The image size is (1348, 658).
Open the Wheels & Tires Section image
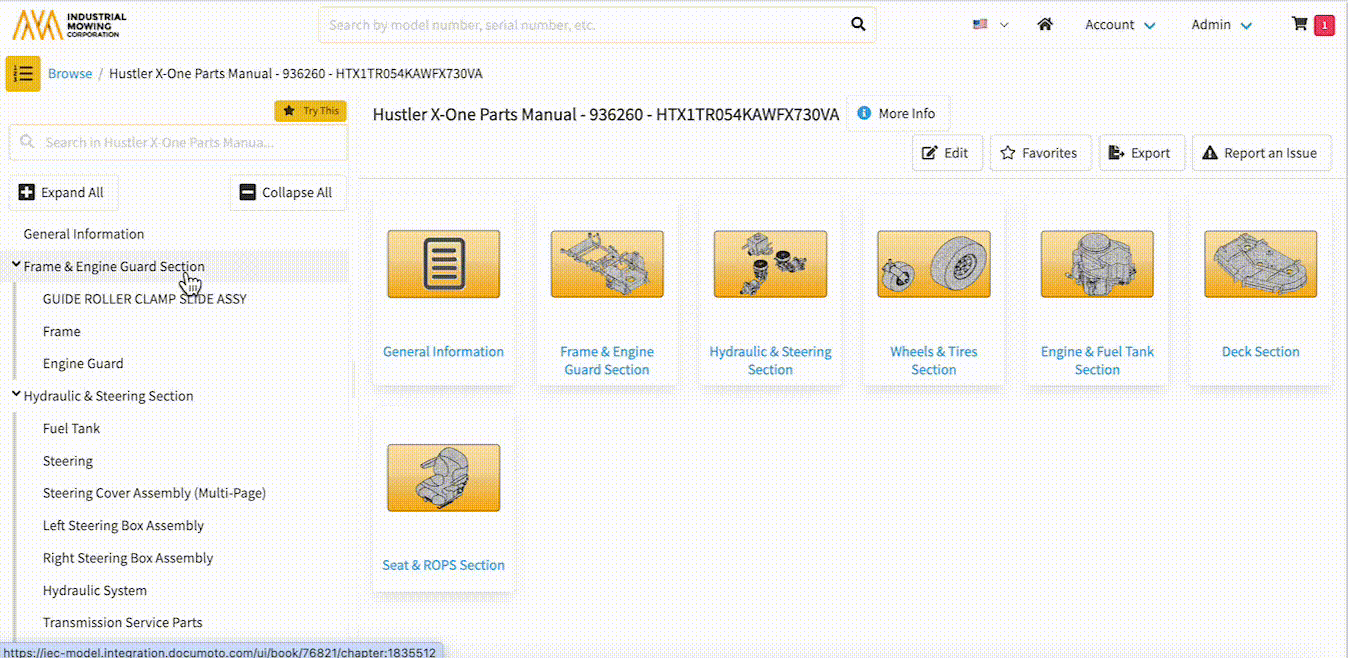coord(933,264)
